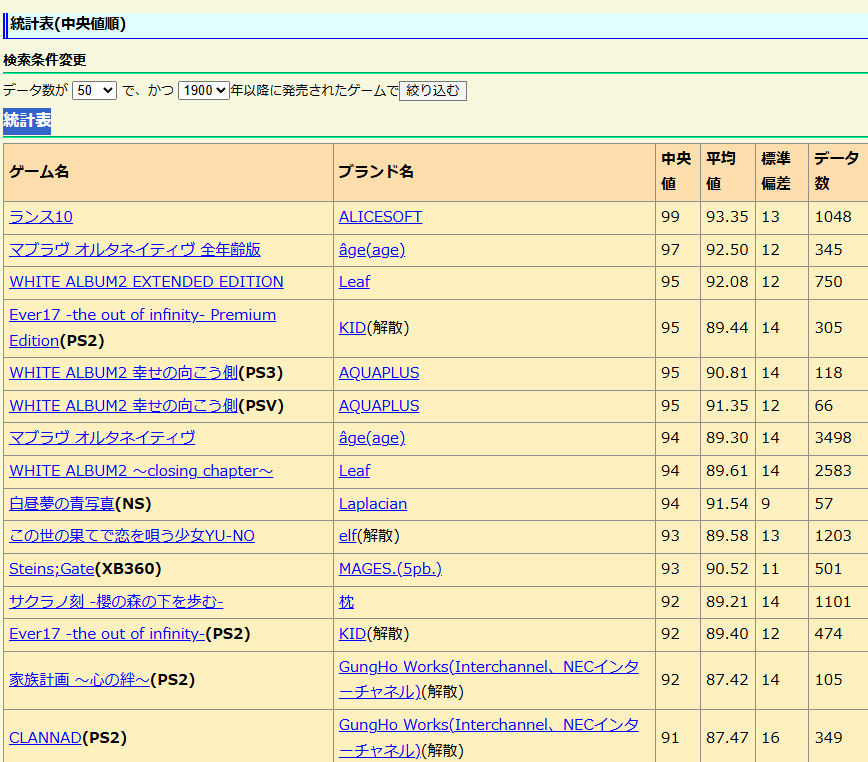The image size is (868, 762).
Task: Click the 枕 brand link
Action: point(346,602)
